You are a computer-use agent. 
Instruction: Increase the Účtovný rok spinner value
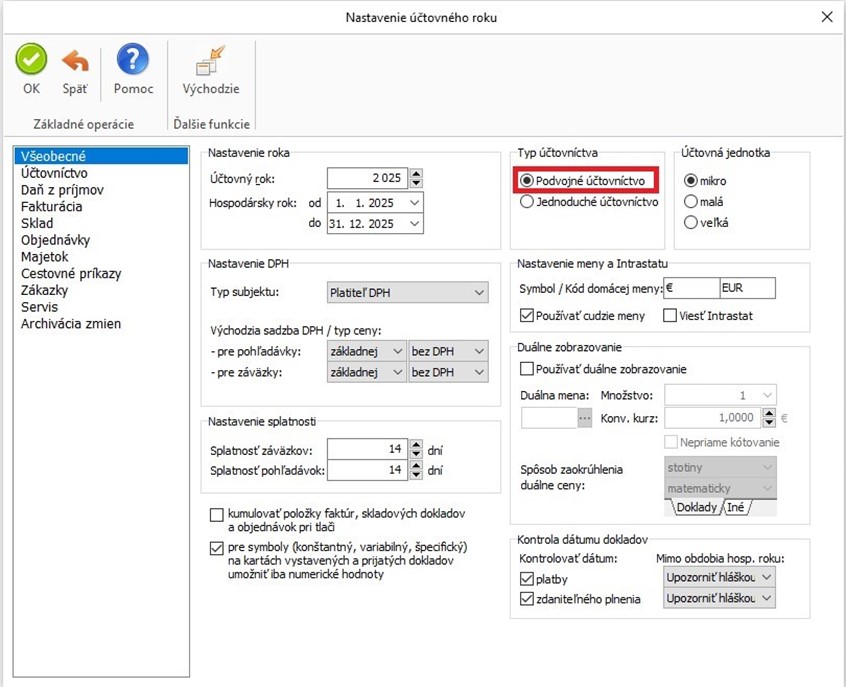[x=416, y=173]
